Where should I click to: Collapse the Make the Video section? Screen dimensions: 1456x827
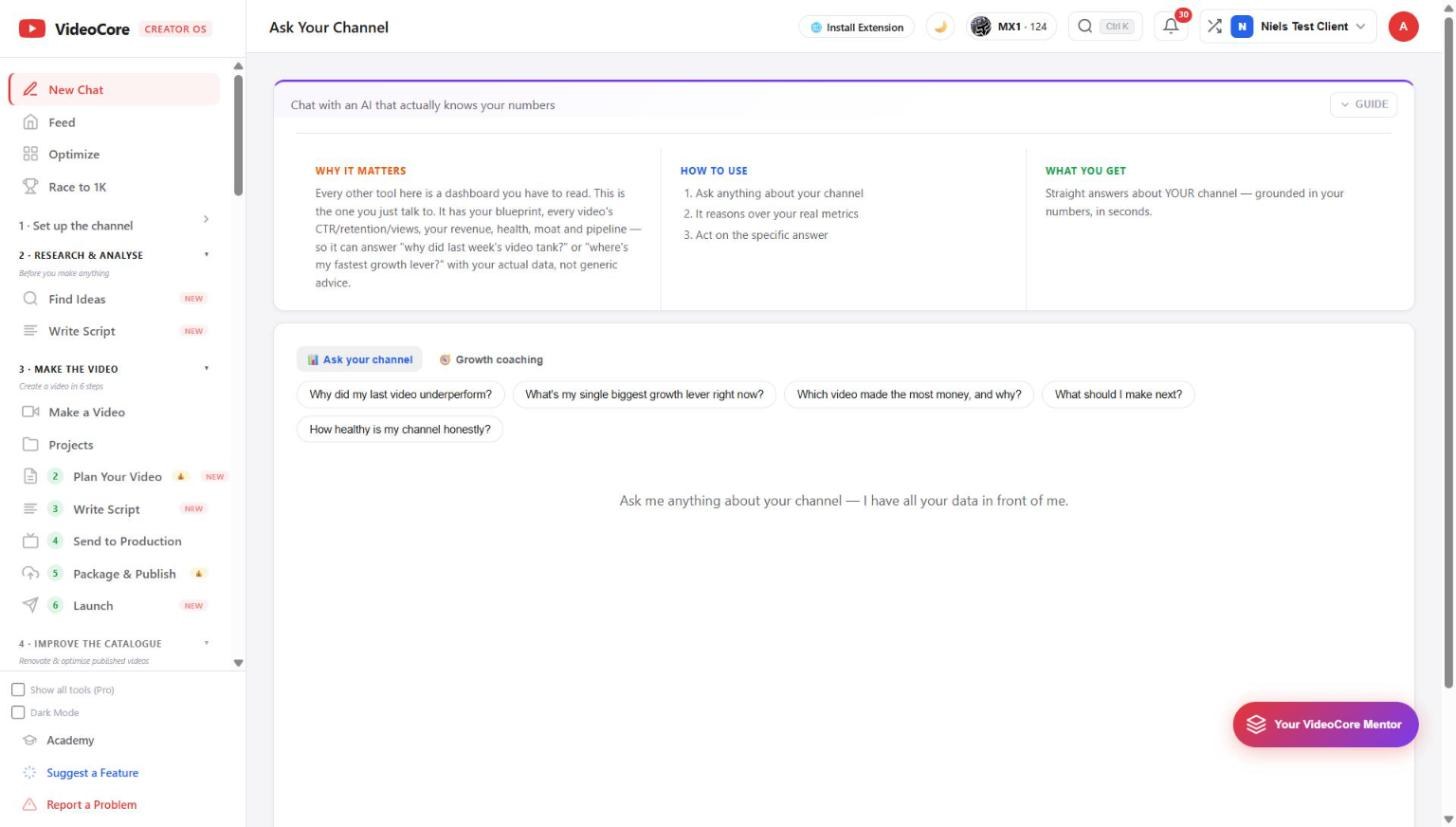(x=207, y=368)
